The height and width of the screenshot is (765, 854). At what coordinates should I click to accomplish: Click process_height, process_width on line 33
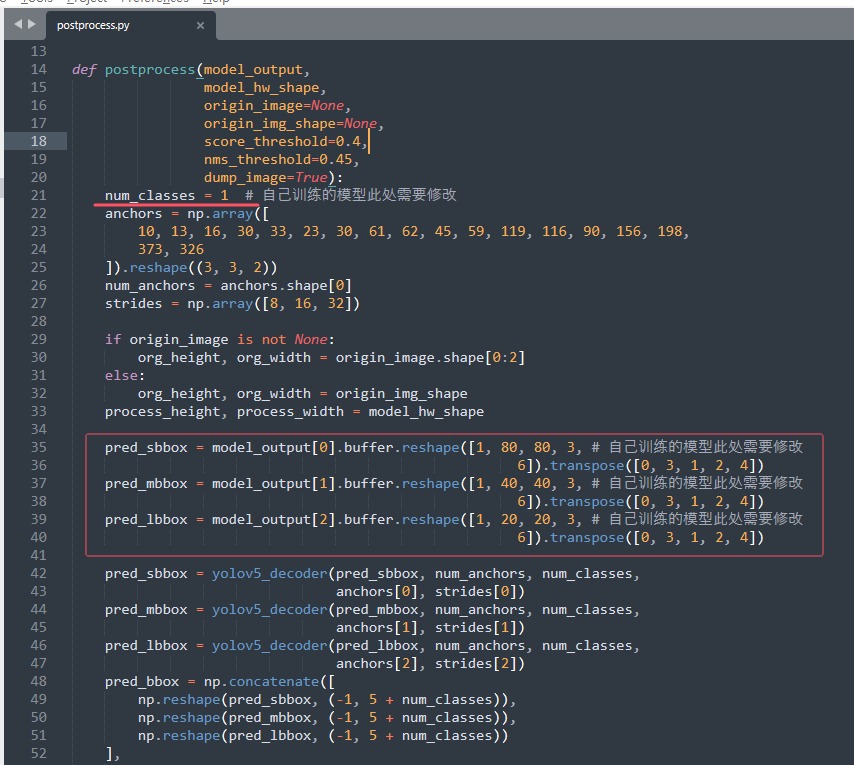click(224, 412)
